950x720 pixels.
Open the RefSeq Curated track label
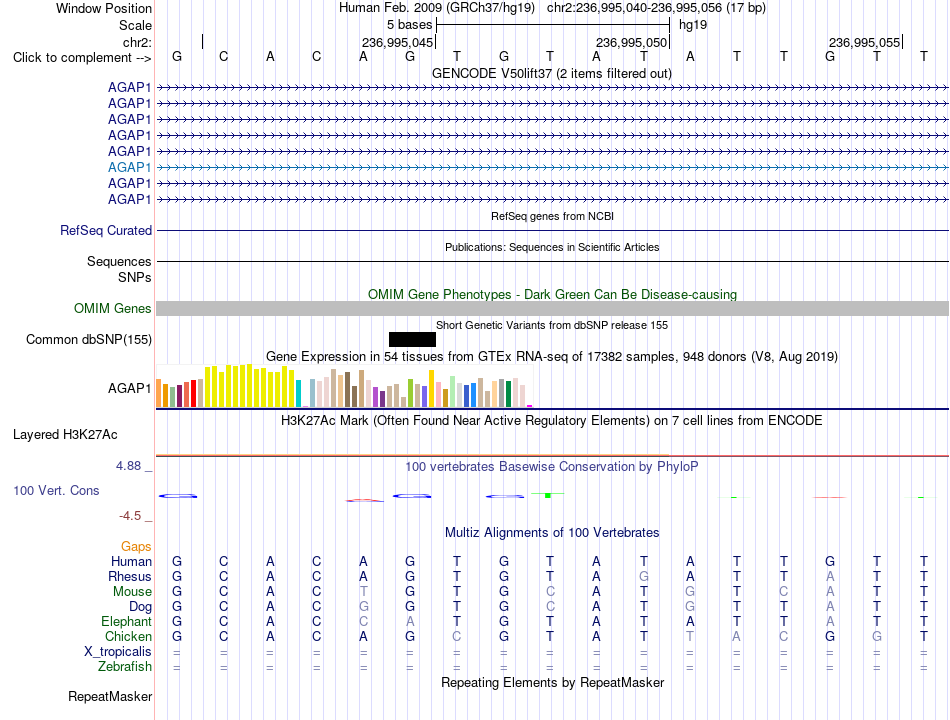point(106,230)
